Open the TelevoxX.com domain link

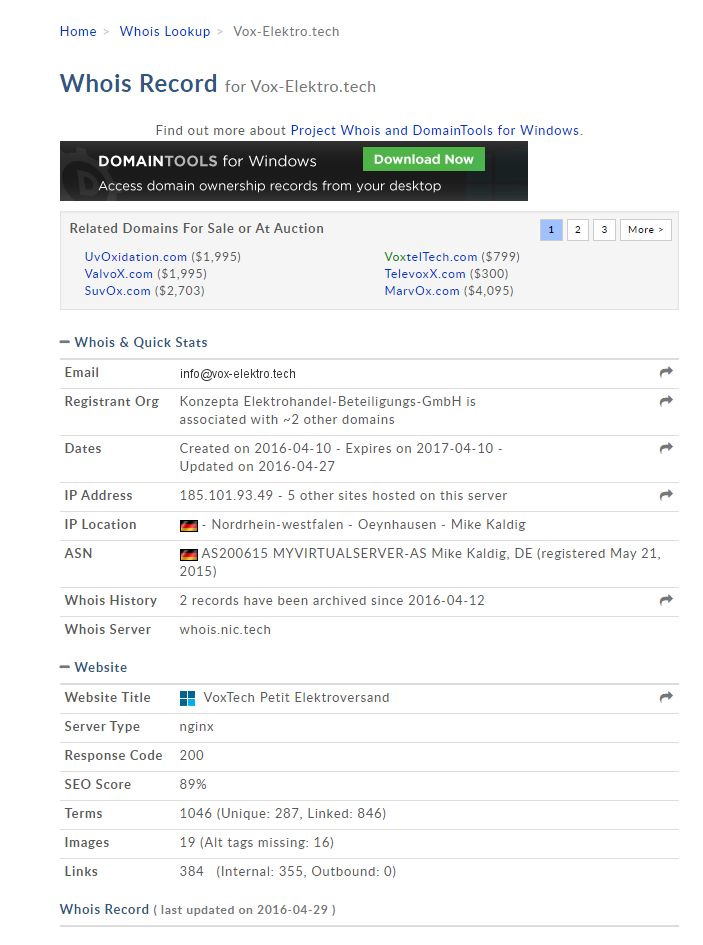click(x=425, y=274)
